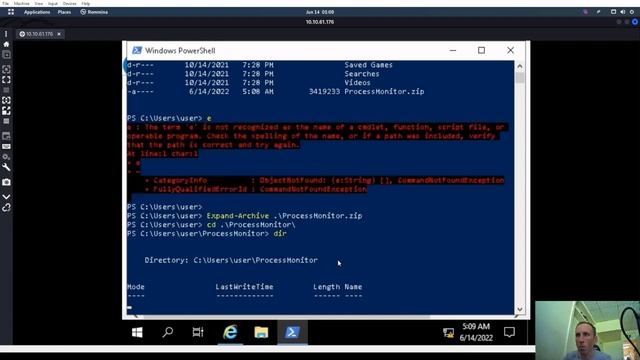Screen dimensions: 640x360
Task: Click the Expand-Archive command text
Action: [x=238, y=216]
